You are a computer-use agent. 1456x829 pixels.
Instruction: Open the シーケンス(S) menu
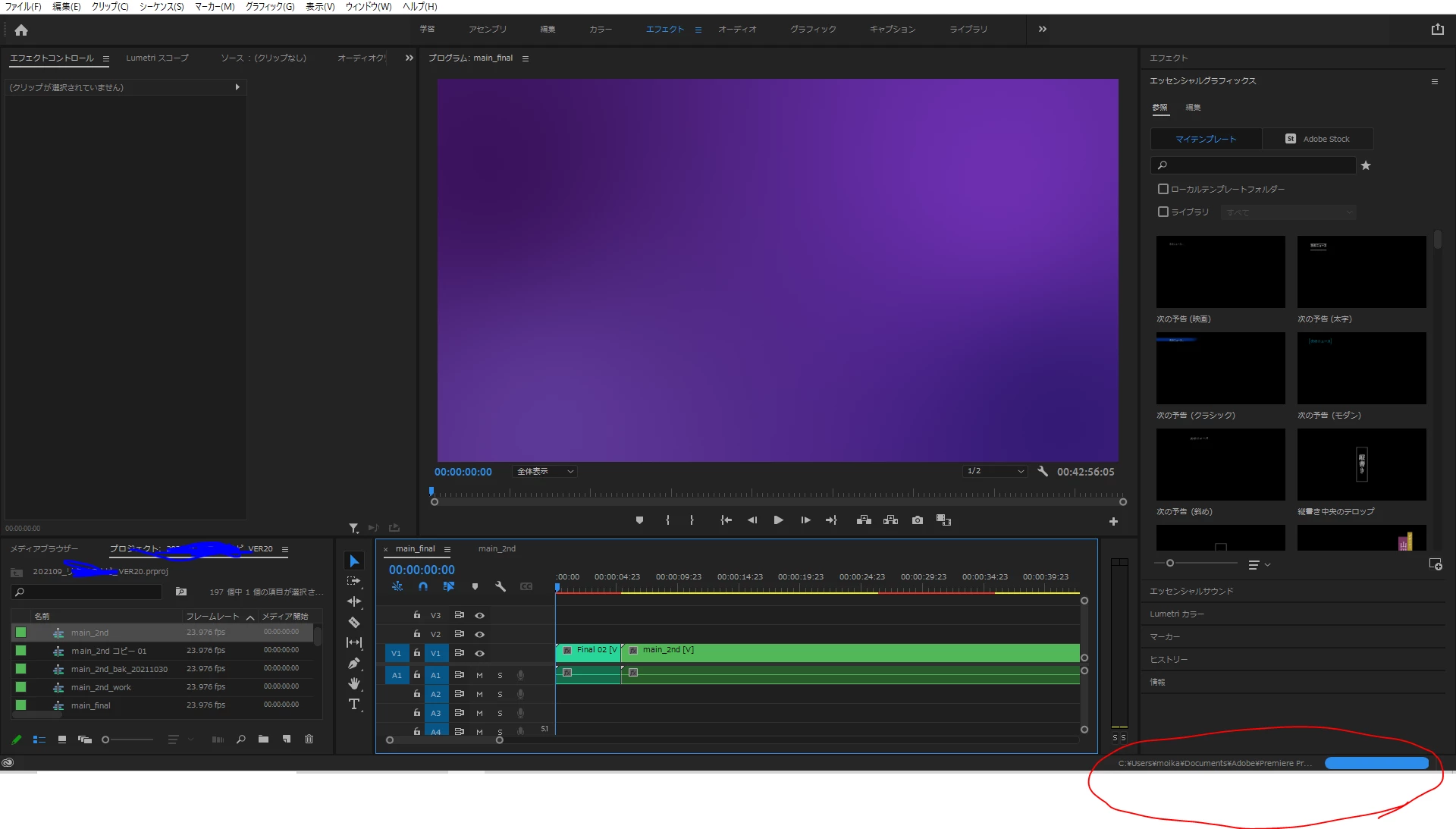pos(162,7)
